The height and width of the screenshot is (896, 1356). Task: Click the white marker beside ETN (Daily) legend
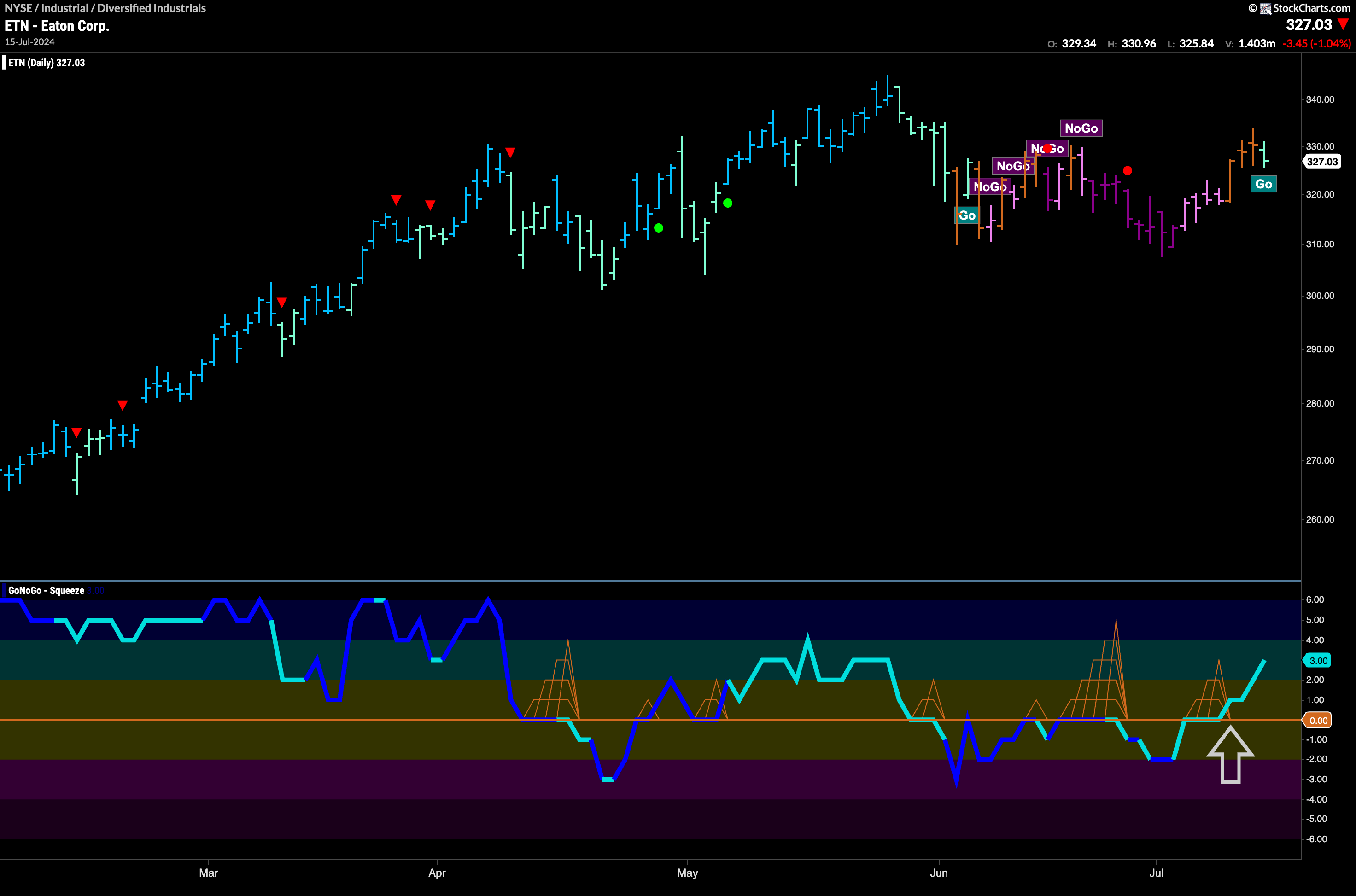pyautogui.click(x=4, y=62)
